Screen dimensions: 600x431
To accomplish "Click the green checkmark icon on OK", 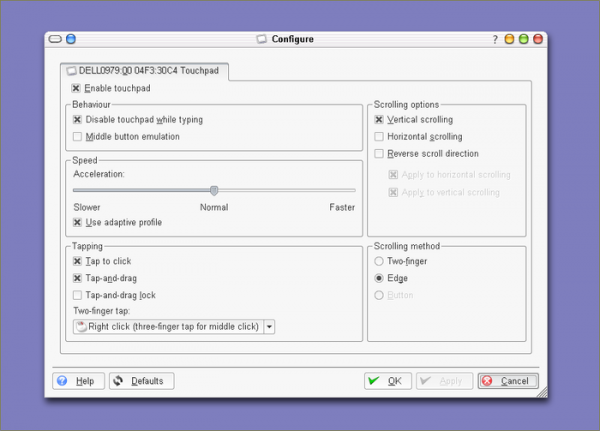I will point(374,381).
